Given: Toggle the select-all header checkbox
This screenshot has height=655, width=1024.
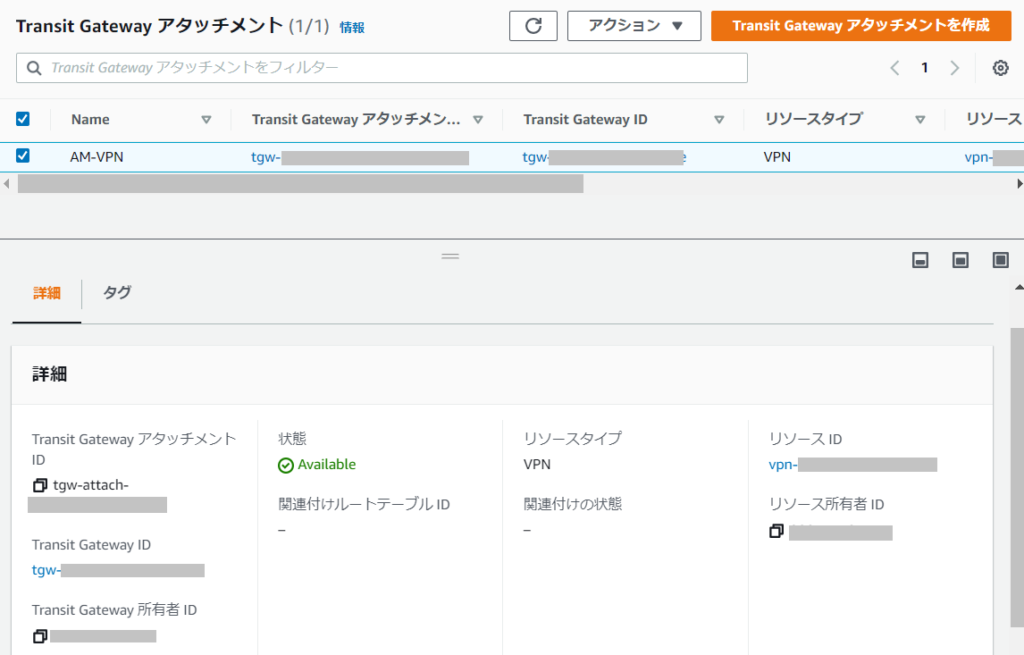Looking at the screenshot, I should click(23, 119).
